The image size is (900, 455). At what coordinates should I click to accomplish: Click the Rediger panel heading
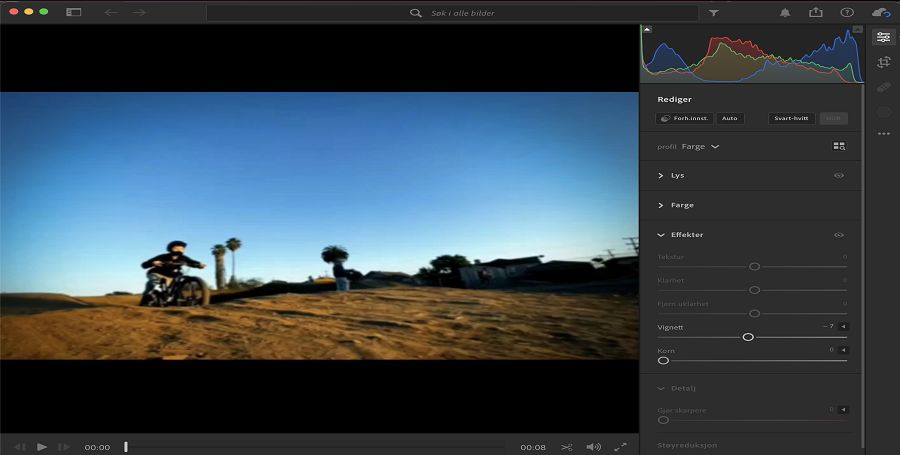[674, 99]
